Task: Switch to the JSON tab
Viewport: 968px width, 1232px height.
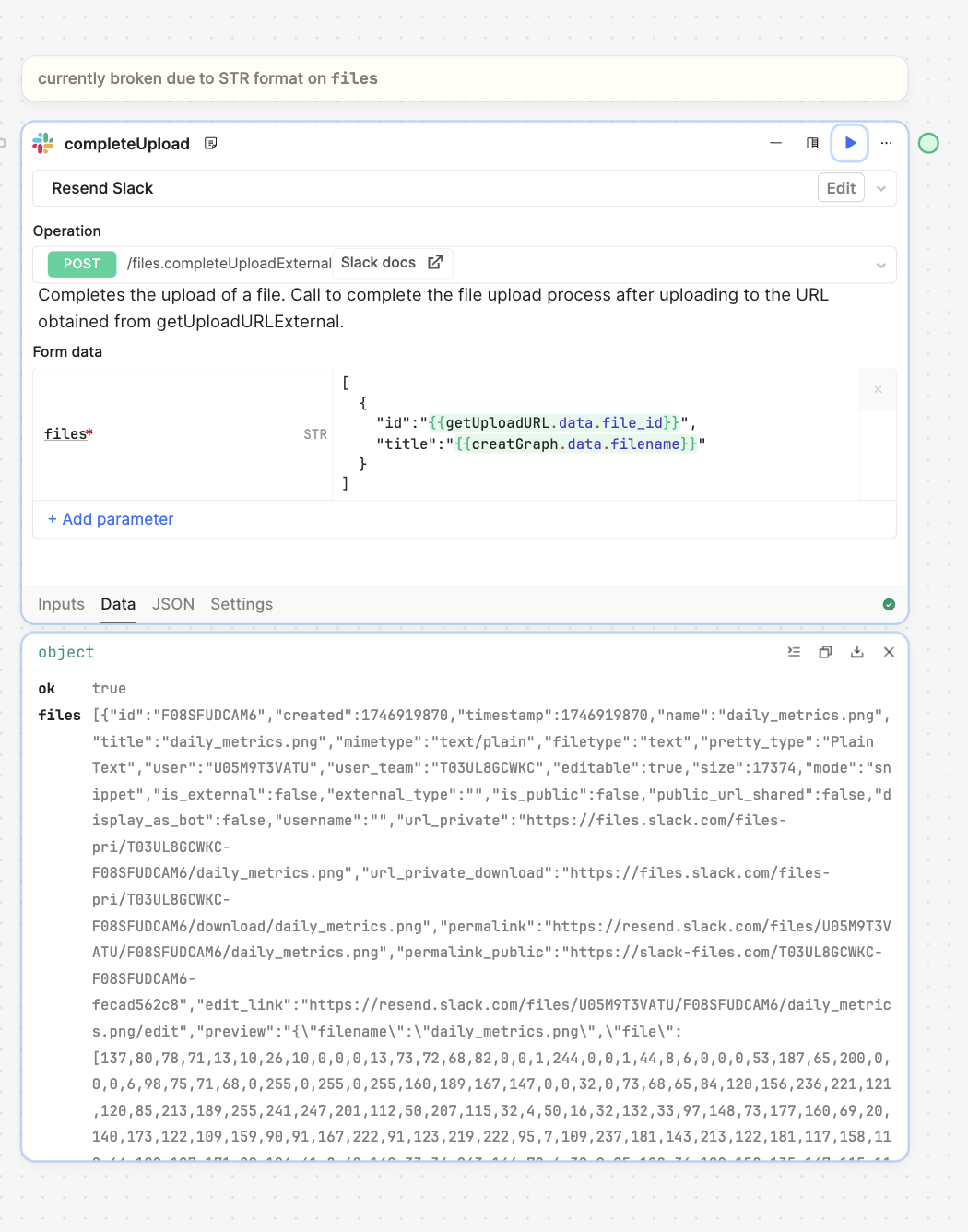Action: [x=173, y=604]
